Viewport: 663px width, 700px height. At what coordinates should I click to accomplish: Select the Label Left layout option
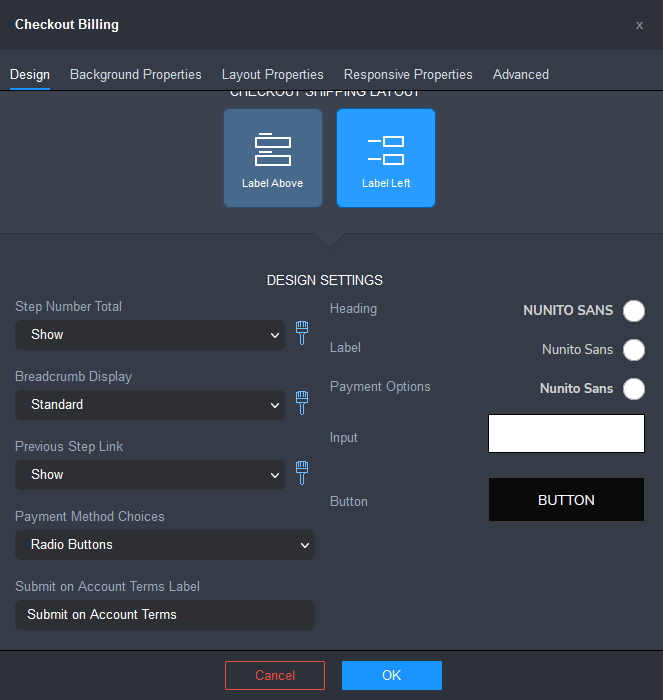(x=386, y=158)
